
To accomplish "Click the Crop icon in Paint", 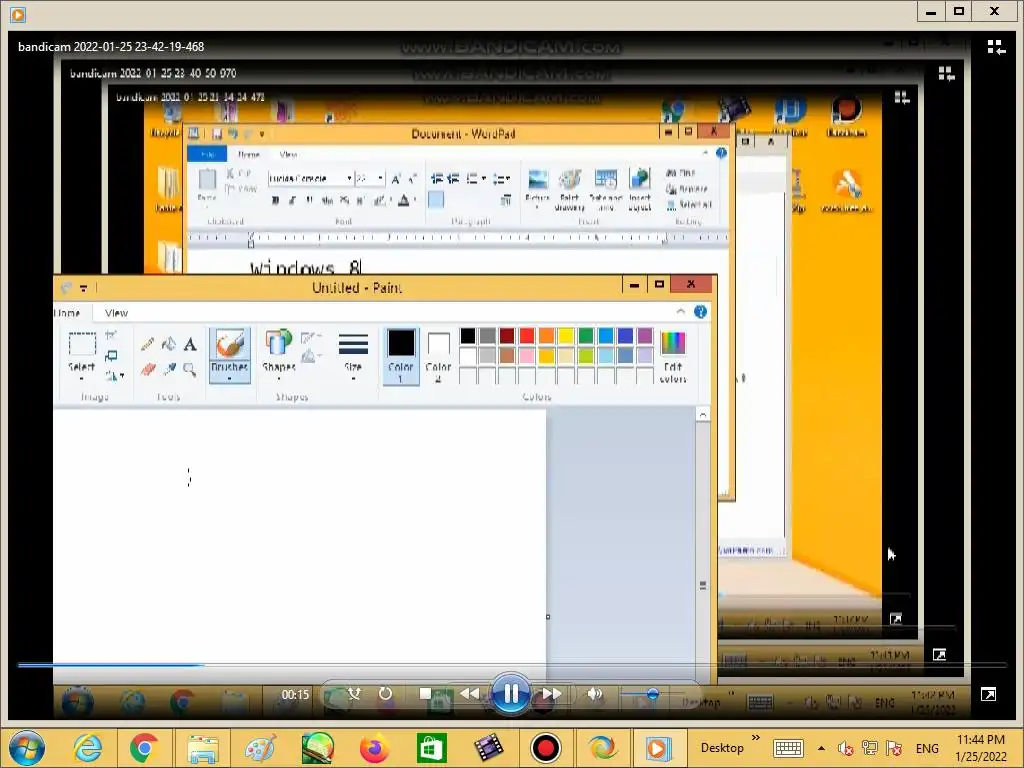I will tap(111, 336).
